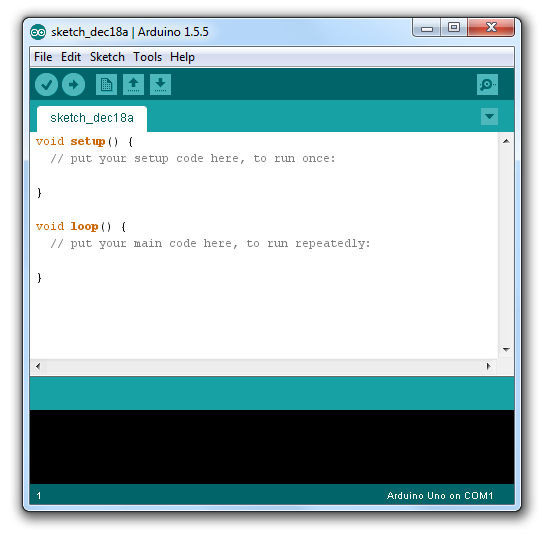Click the vertical scrollbar down arrow
542x534 pixels.
pos(506,350)
